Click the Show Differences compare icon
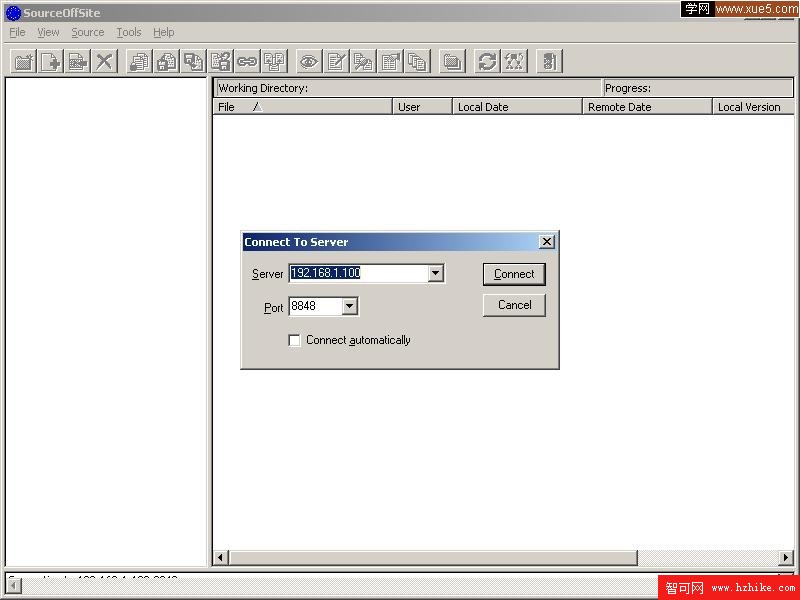The height and width of the screenshot is (600, 800). click(x=363, y=62)
